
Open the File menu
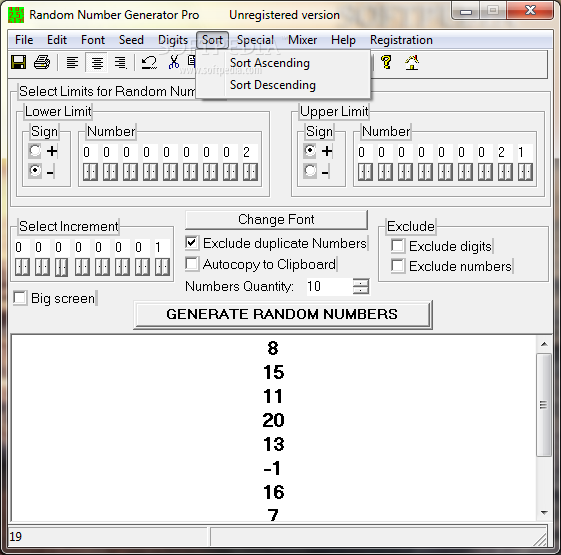coord(24,40)
